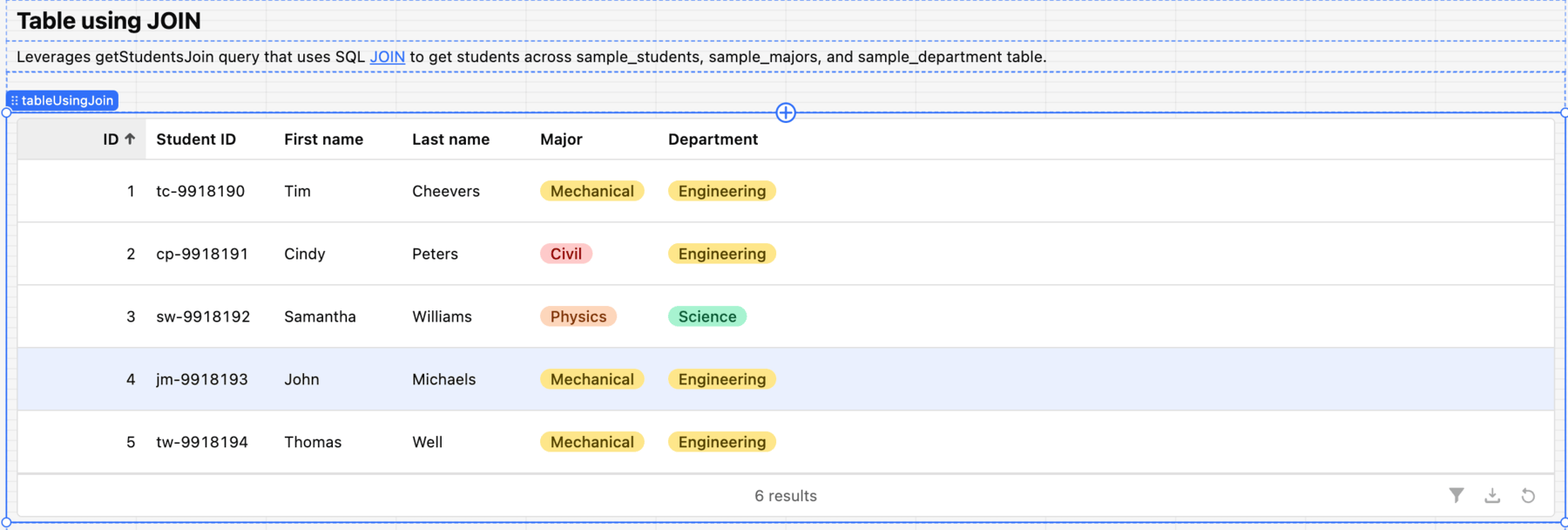Select student ID tw-9918194
This screenshot has width=1568, height=530.
point(202,442)
